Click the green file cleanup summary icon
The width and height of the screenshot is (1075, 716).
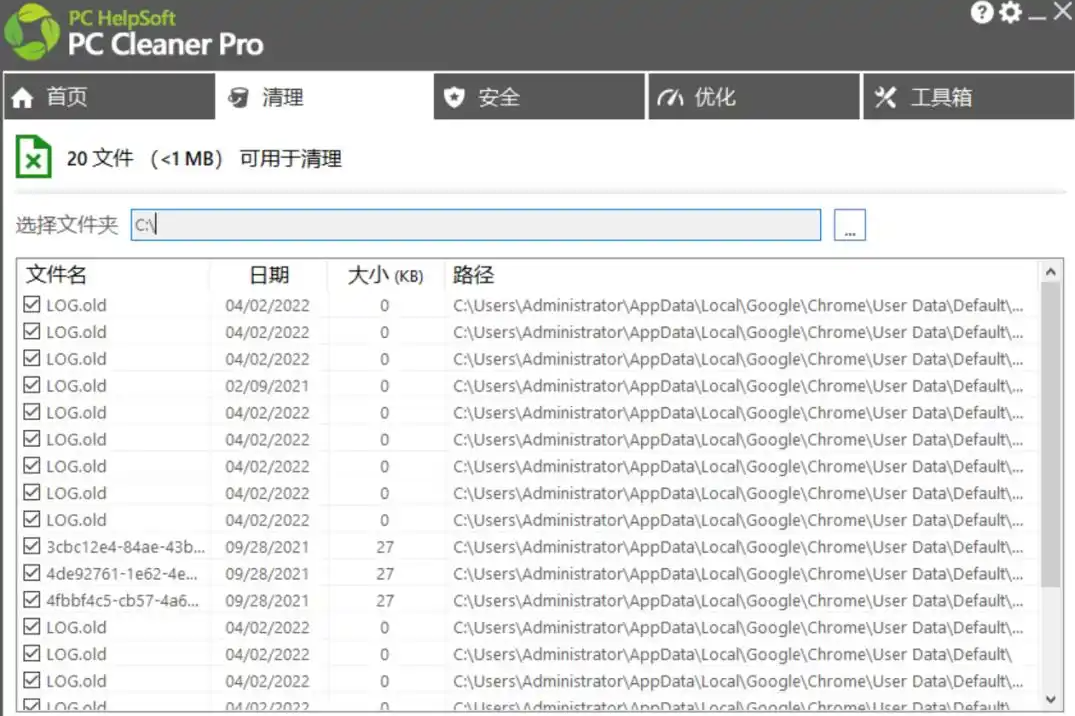[31, 156]
